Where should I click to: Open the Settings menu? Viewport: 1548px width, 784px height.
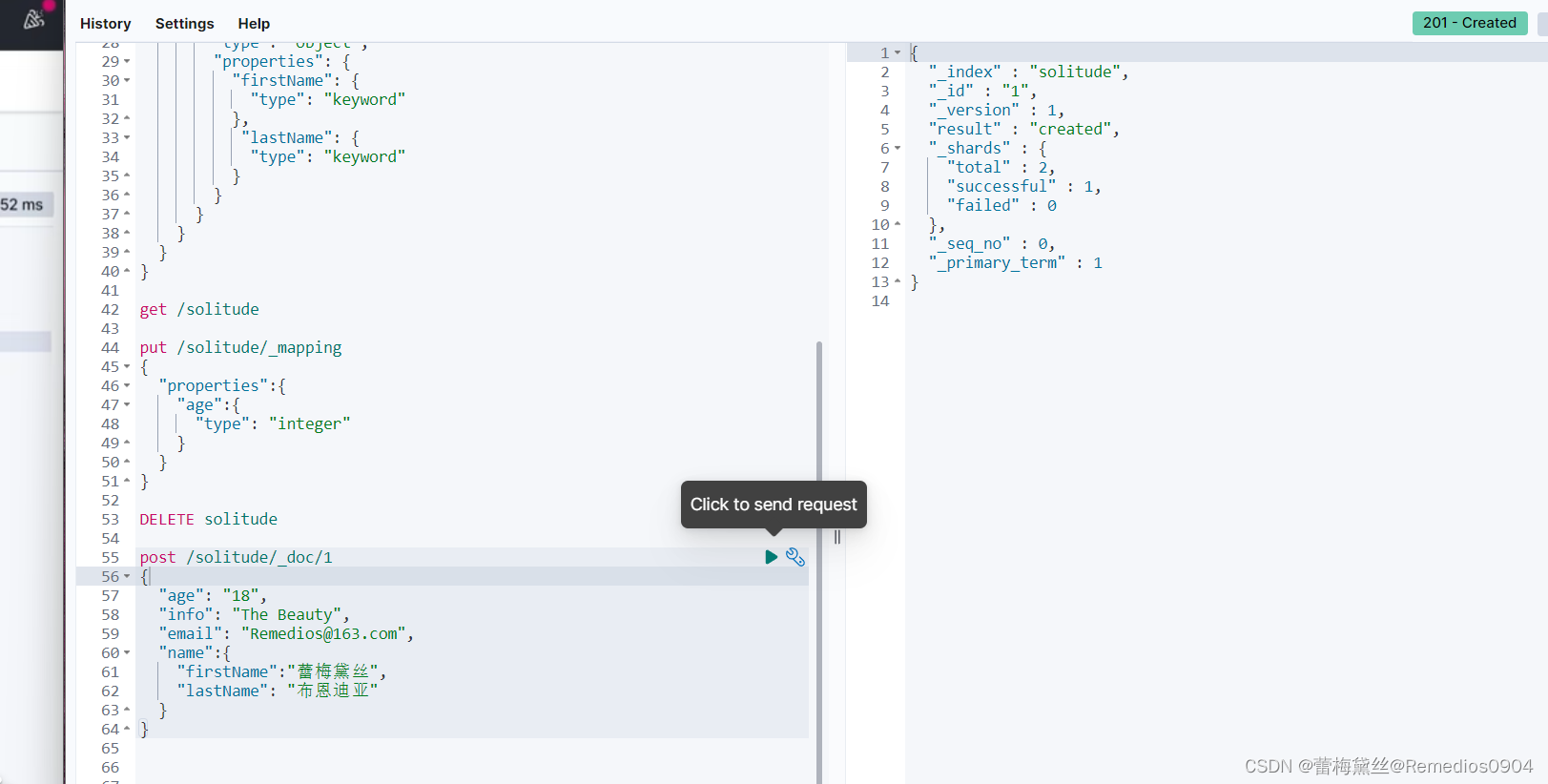tap(185, 24)
